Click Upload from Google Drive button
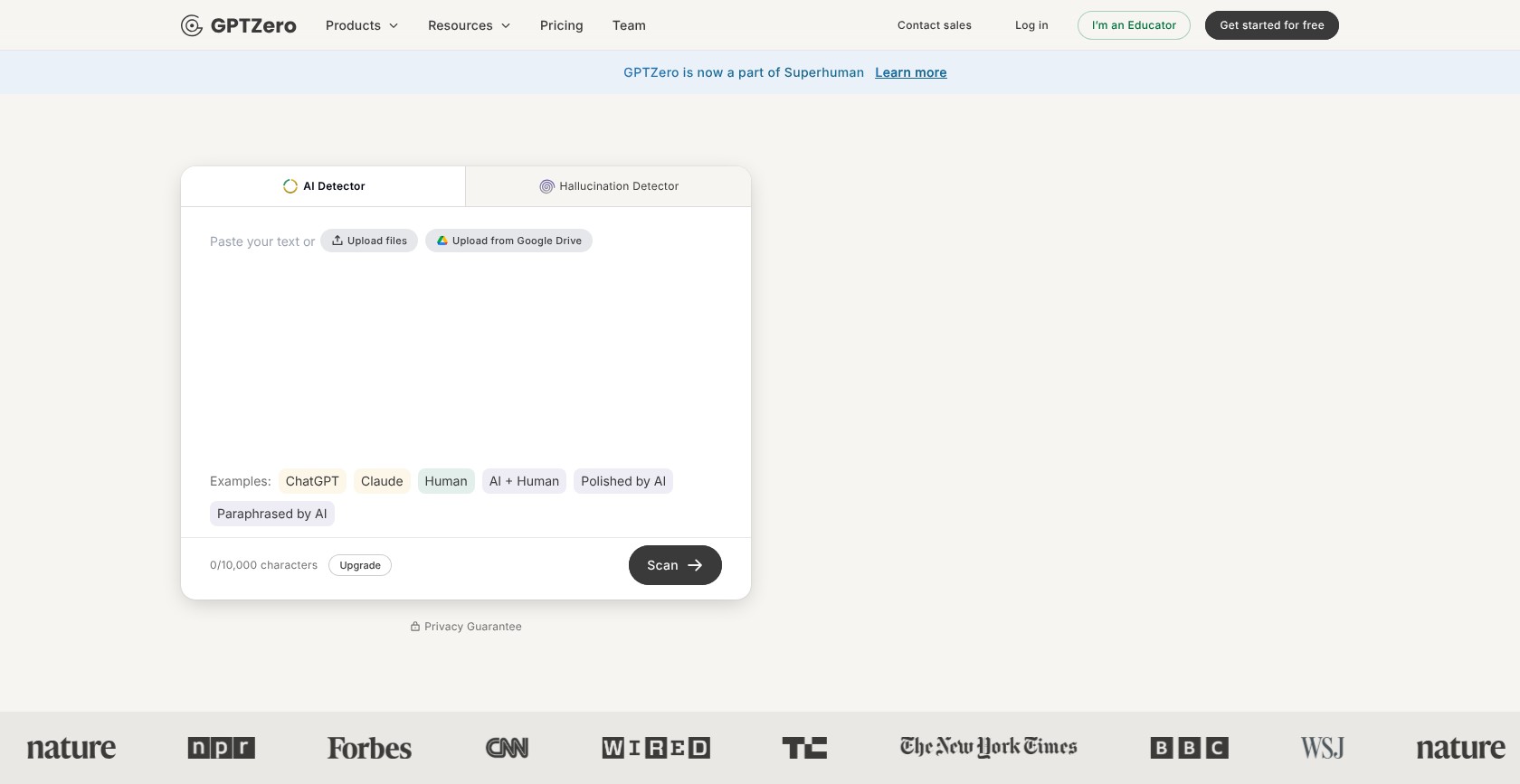The image size is (1520, 784). point(508,241)
